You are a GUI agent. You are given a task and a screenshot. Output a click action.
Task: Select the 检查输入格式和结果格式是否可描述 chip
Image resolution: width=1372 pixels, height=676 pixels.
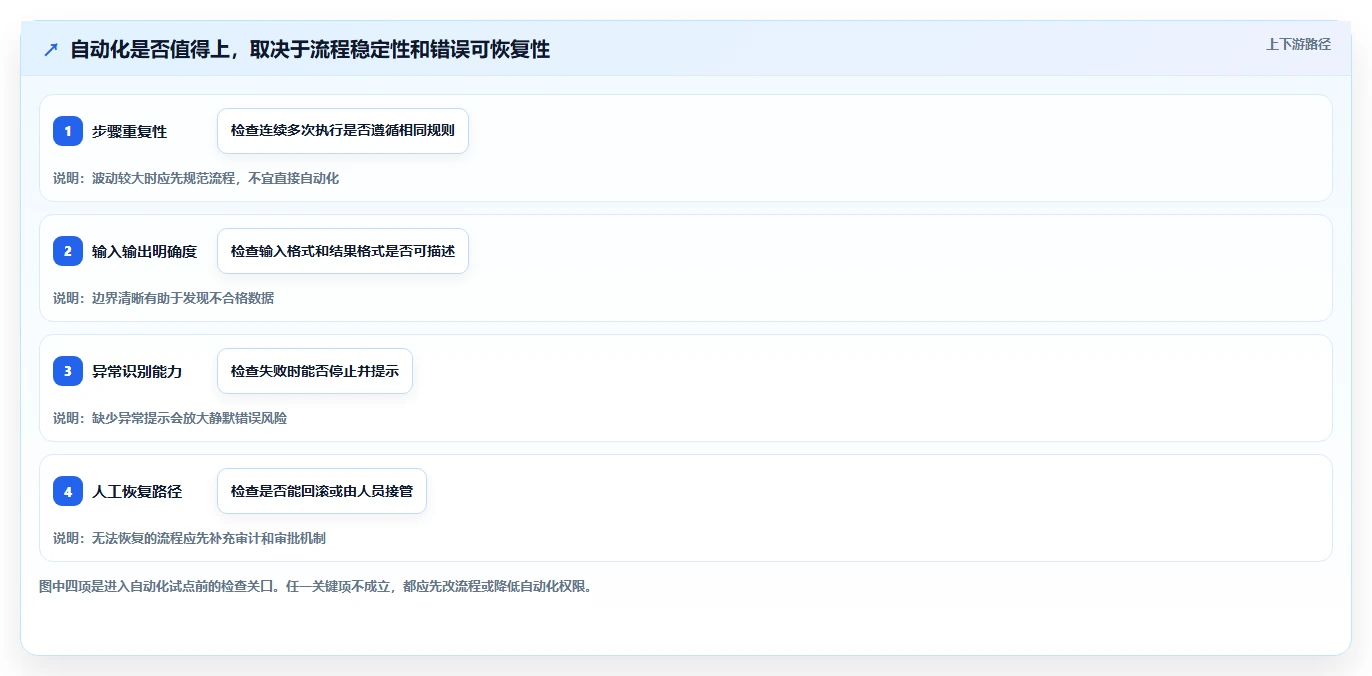(343, 251)
